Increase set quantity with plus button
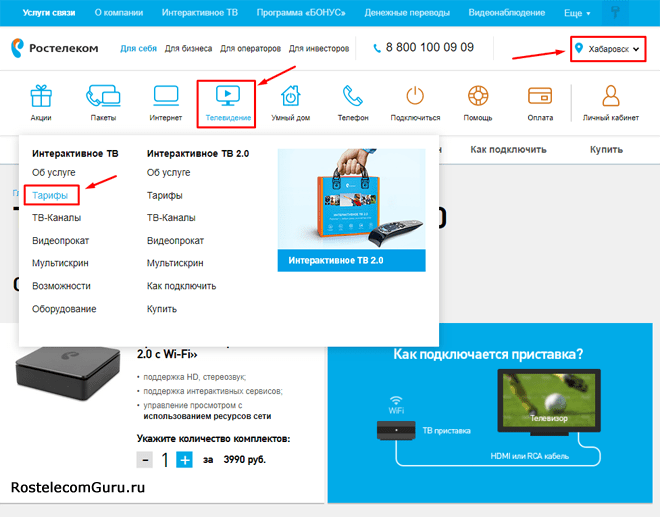 tap(184, 460)
